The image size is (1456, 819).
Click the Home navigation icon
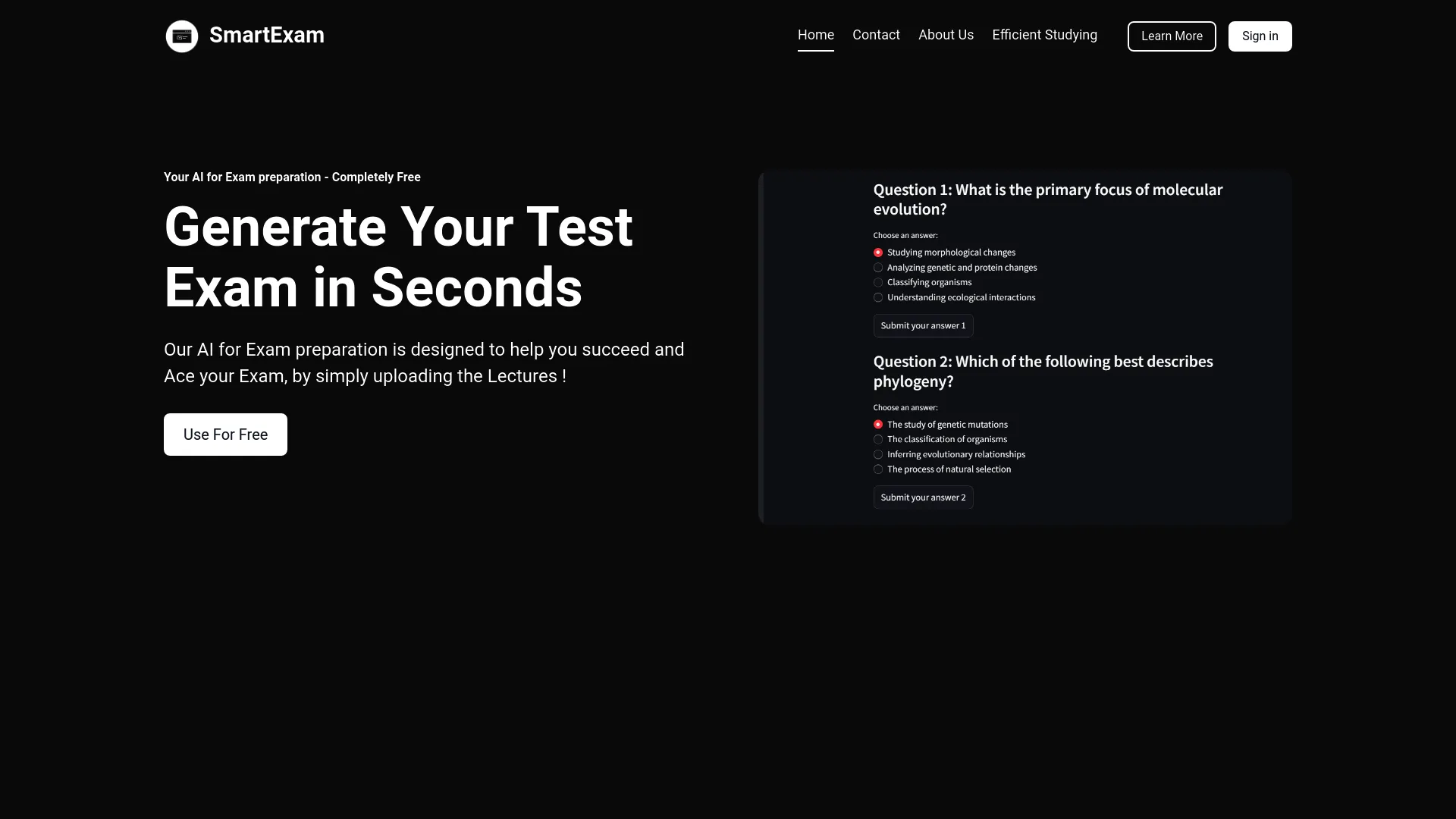coord(815,34)
